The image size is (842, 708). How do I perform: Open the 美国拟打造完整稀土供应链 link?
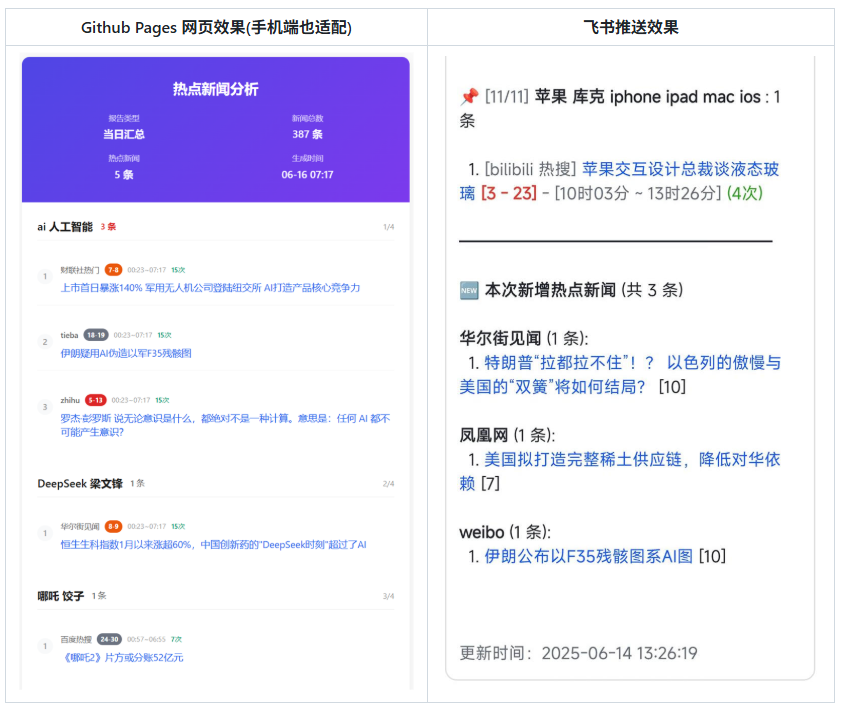point(632,460)
